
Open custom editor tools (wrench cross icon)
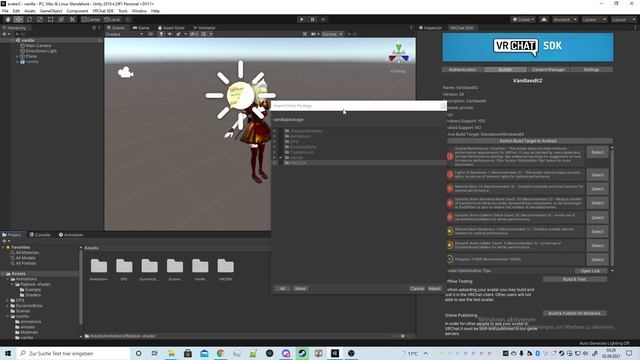[x=72, y=20]
